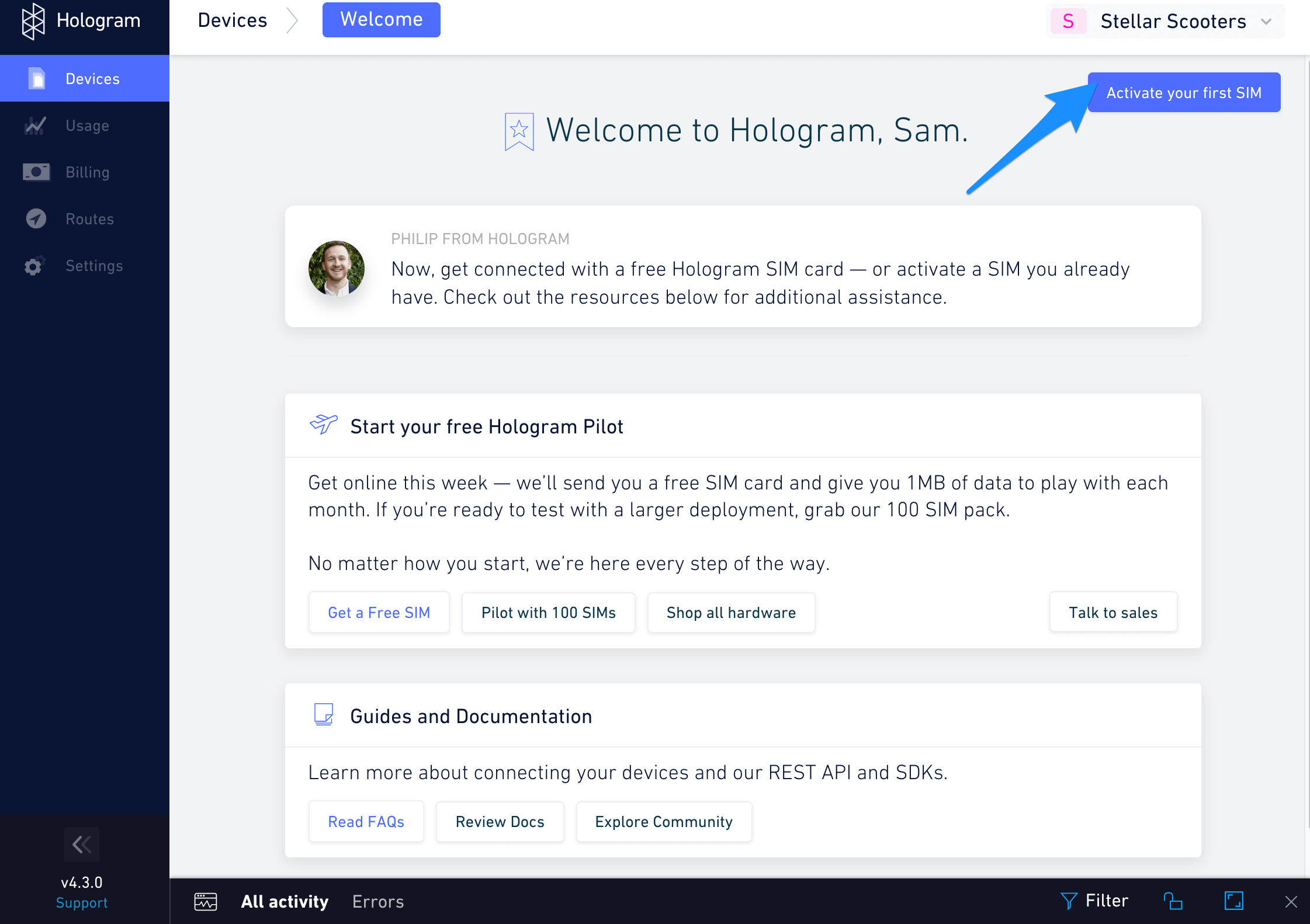Image resolution: width=1310 pixels, height=924 pixels.
Task: Click the Filter funnel icon
Action: (x=1069, y=901)
